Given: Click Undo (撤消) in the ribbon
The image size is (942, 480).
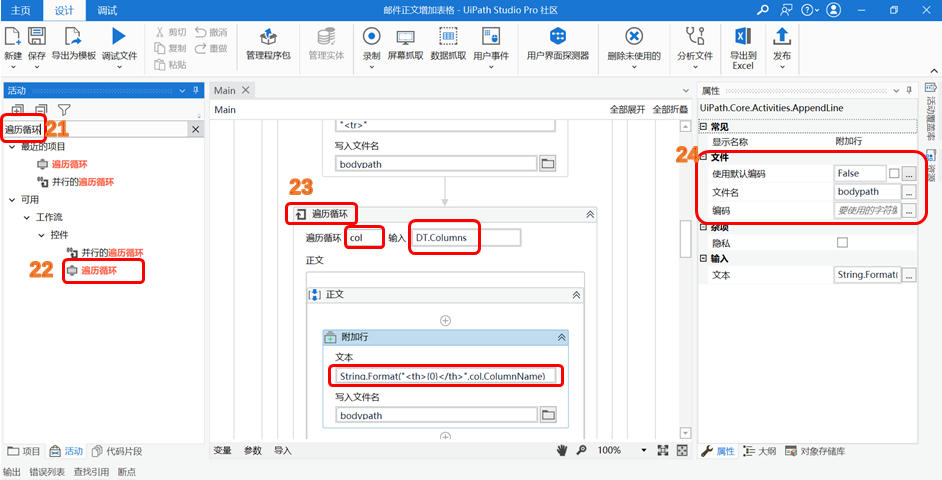Looking at the screenshot, I should coord(211,32).
